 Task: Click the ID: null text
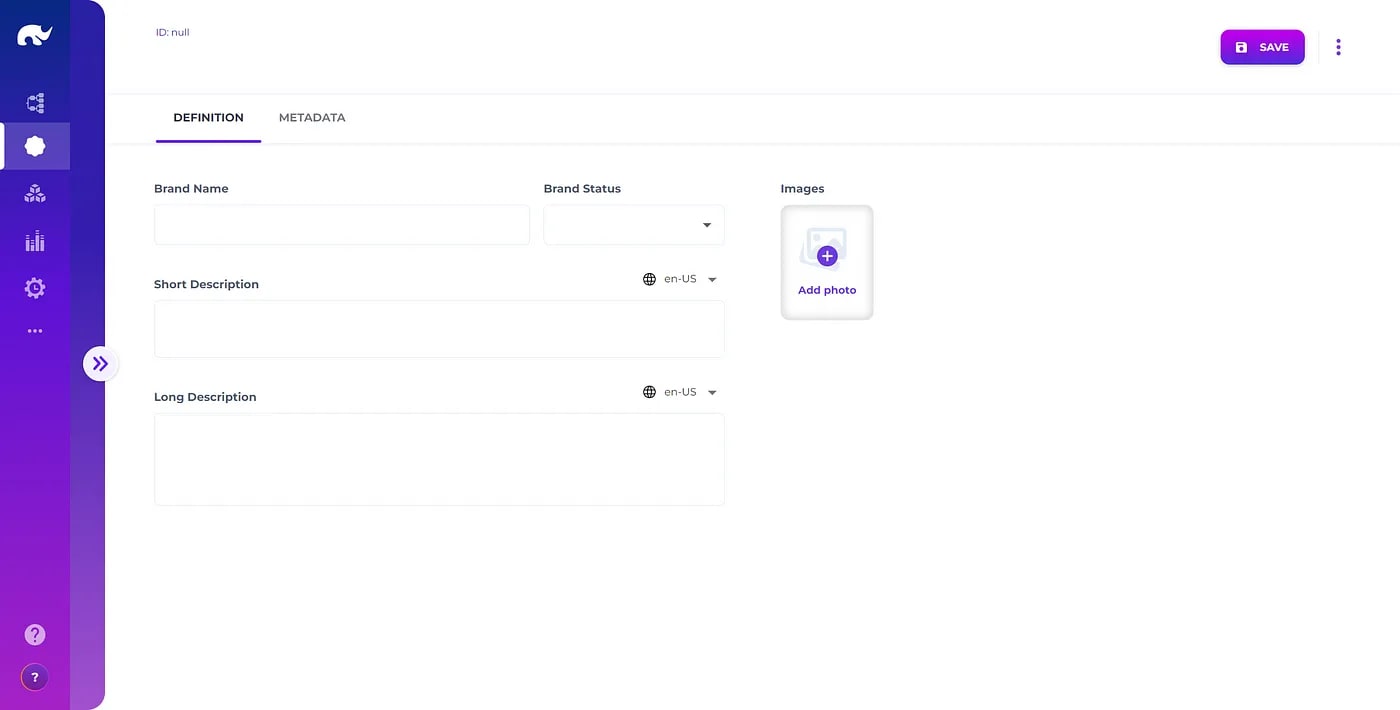[x=172, y=33]
